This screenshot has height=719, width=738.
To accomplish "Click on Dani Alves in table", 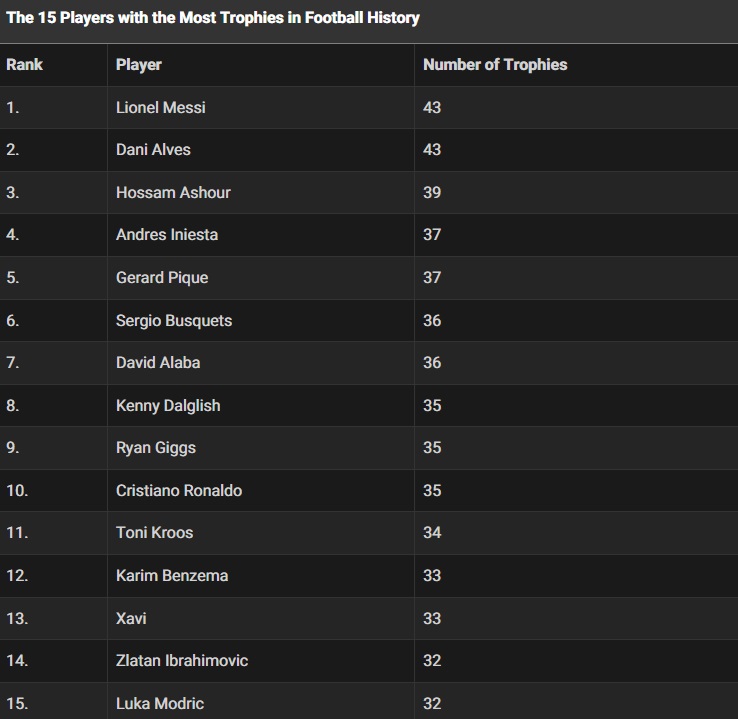I will [153, 150].
